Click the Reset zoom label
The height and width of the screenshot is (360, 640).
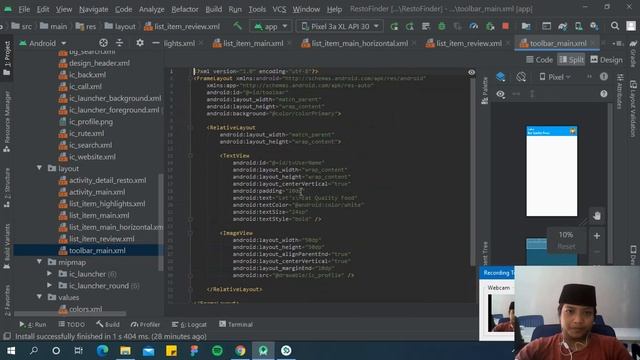point(566,247)
